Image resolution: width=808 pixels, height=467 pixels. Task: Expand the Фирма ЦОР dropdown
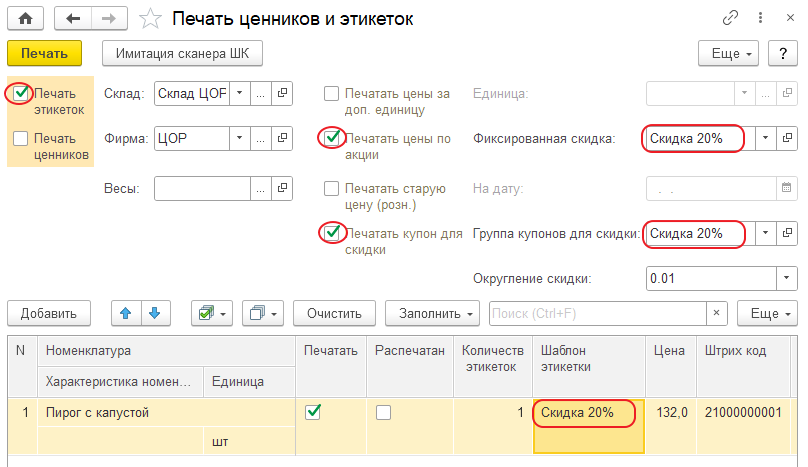(239, 138)
